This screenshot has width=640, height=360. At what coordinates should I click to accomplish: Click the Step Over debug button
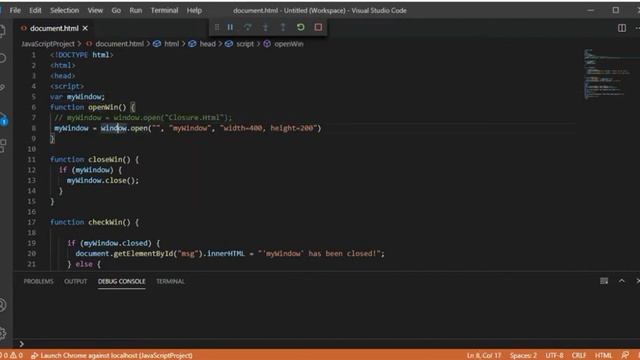(248, 27)
